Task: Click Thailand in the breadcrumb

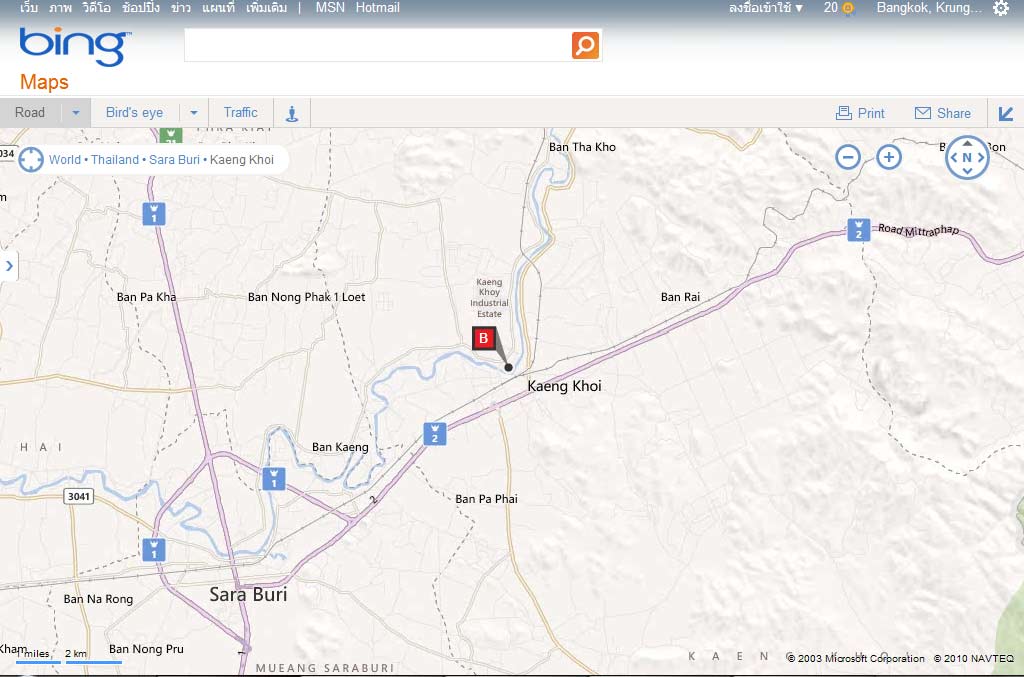Action: (115, 160)
